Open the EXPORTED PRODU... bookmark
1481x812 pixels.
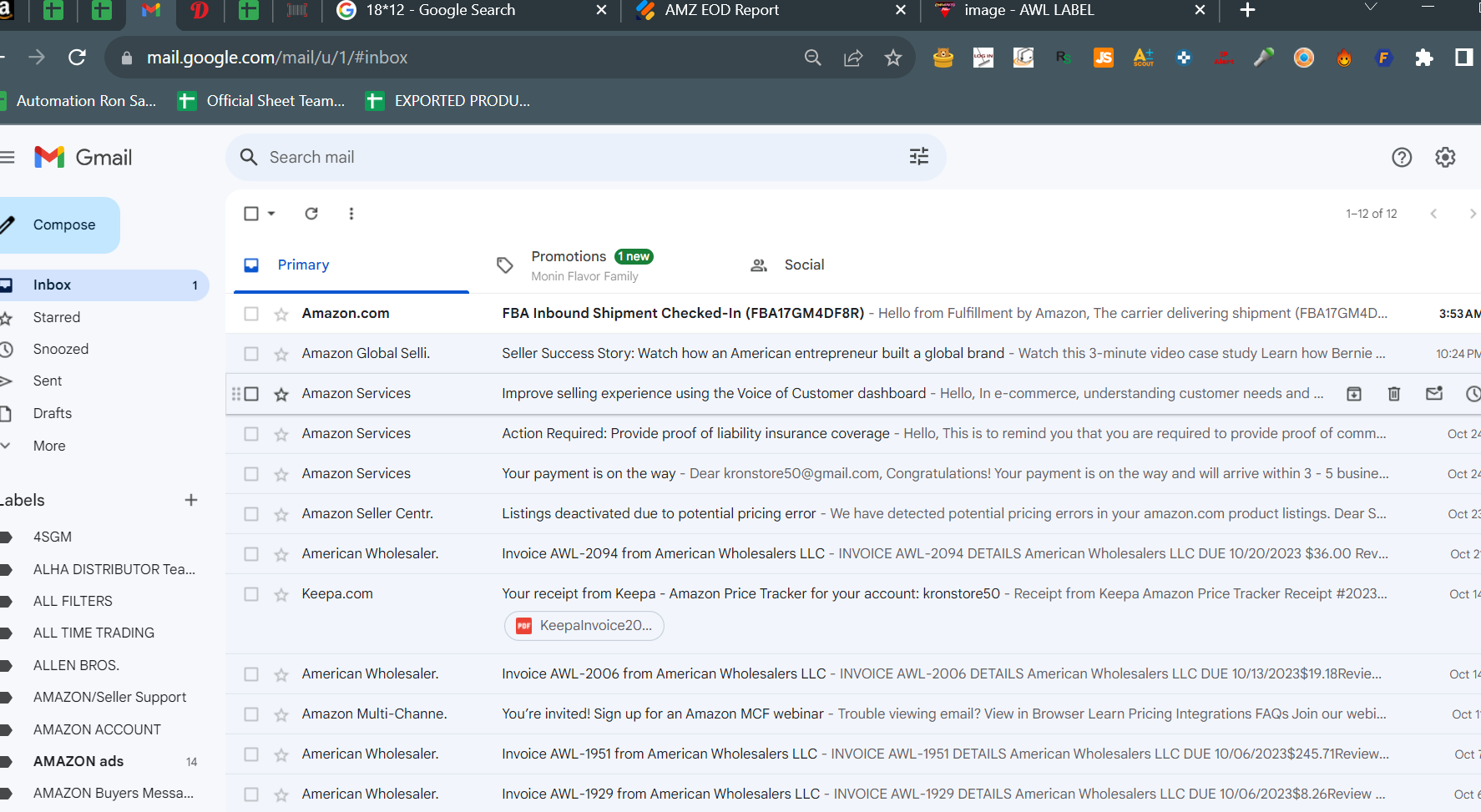pos(448,101)
